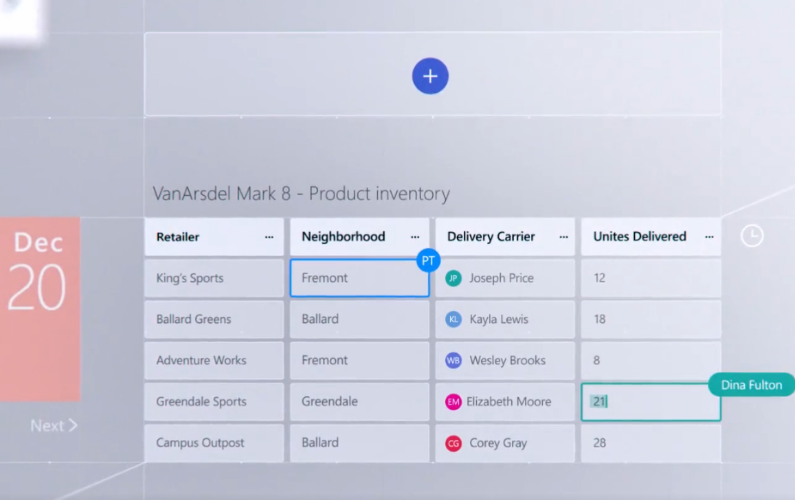Click Fremont cell in Adventure Works row

[x=359, y=360]
